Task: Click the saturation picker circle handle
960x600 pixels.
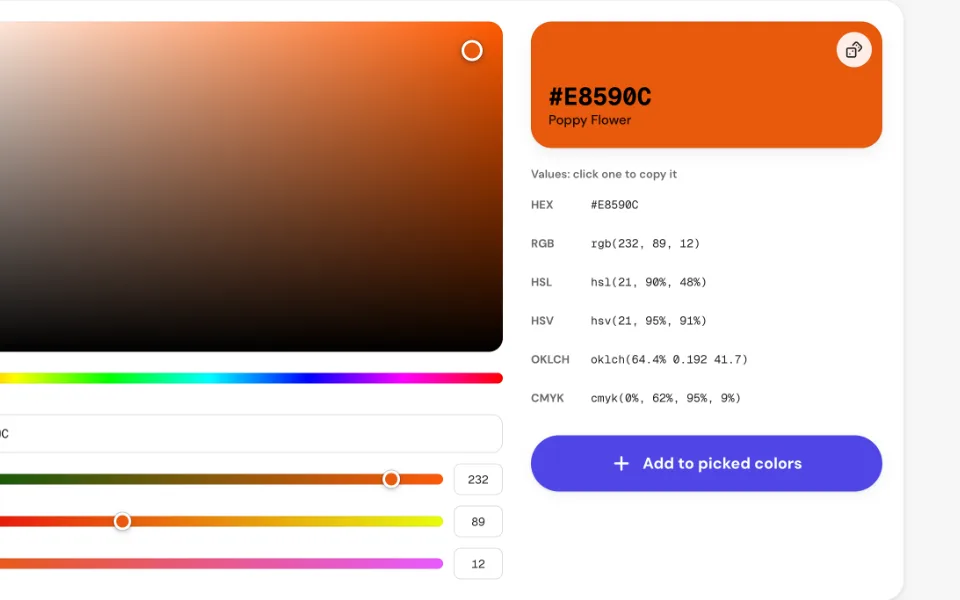Action: [471, 51]
